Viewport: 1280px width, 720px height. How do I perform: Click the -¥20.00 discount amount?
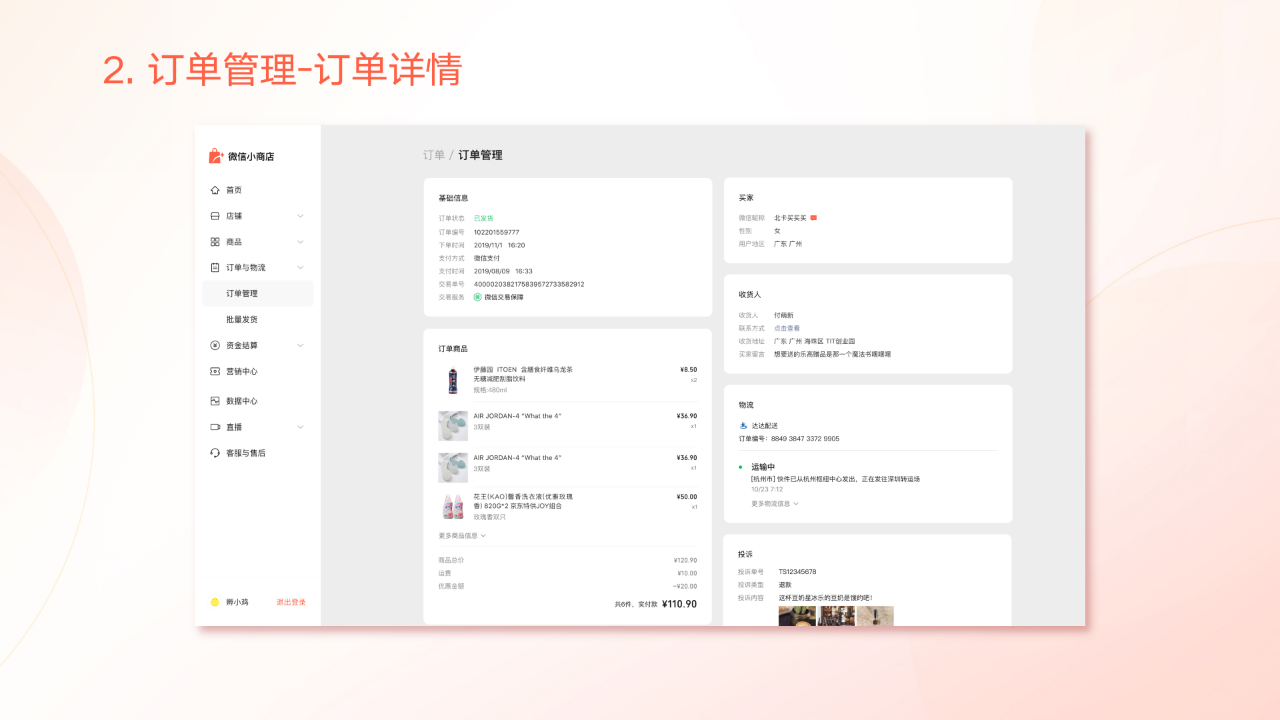[x=685, y=586]
